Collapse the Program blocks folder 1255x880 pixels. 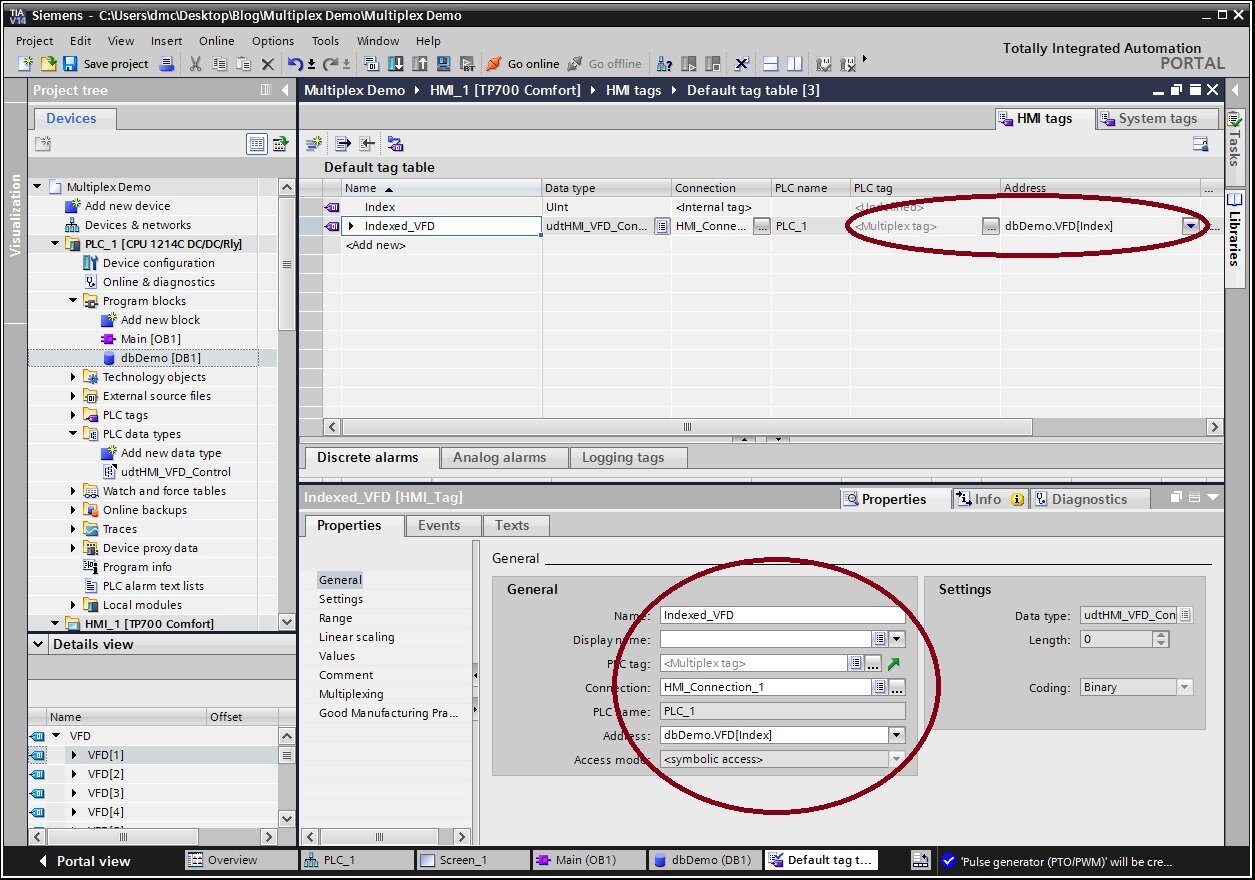(73, 301)
